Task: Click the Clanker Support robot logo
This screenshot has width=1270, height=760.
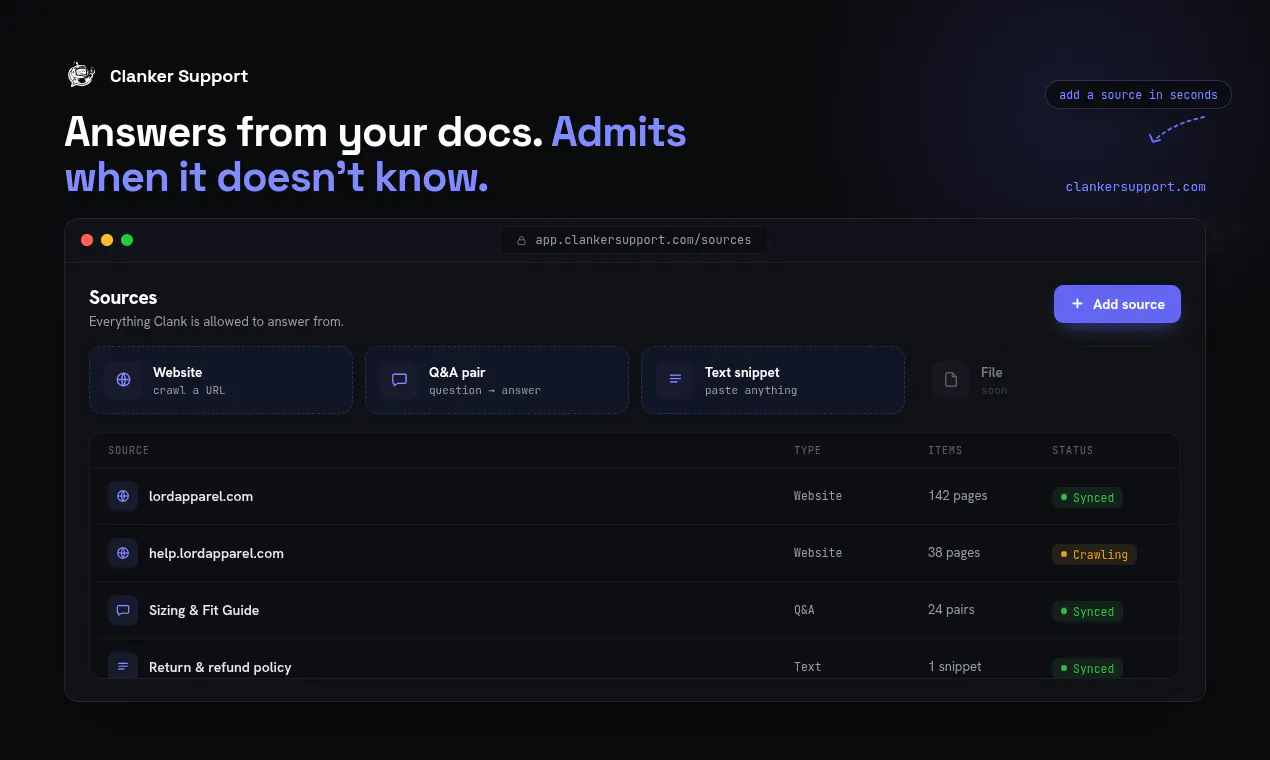Action: tap(81, 75)
